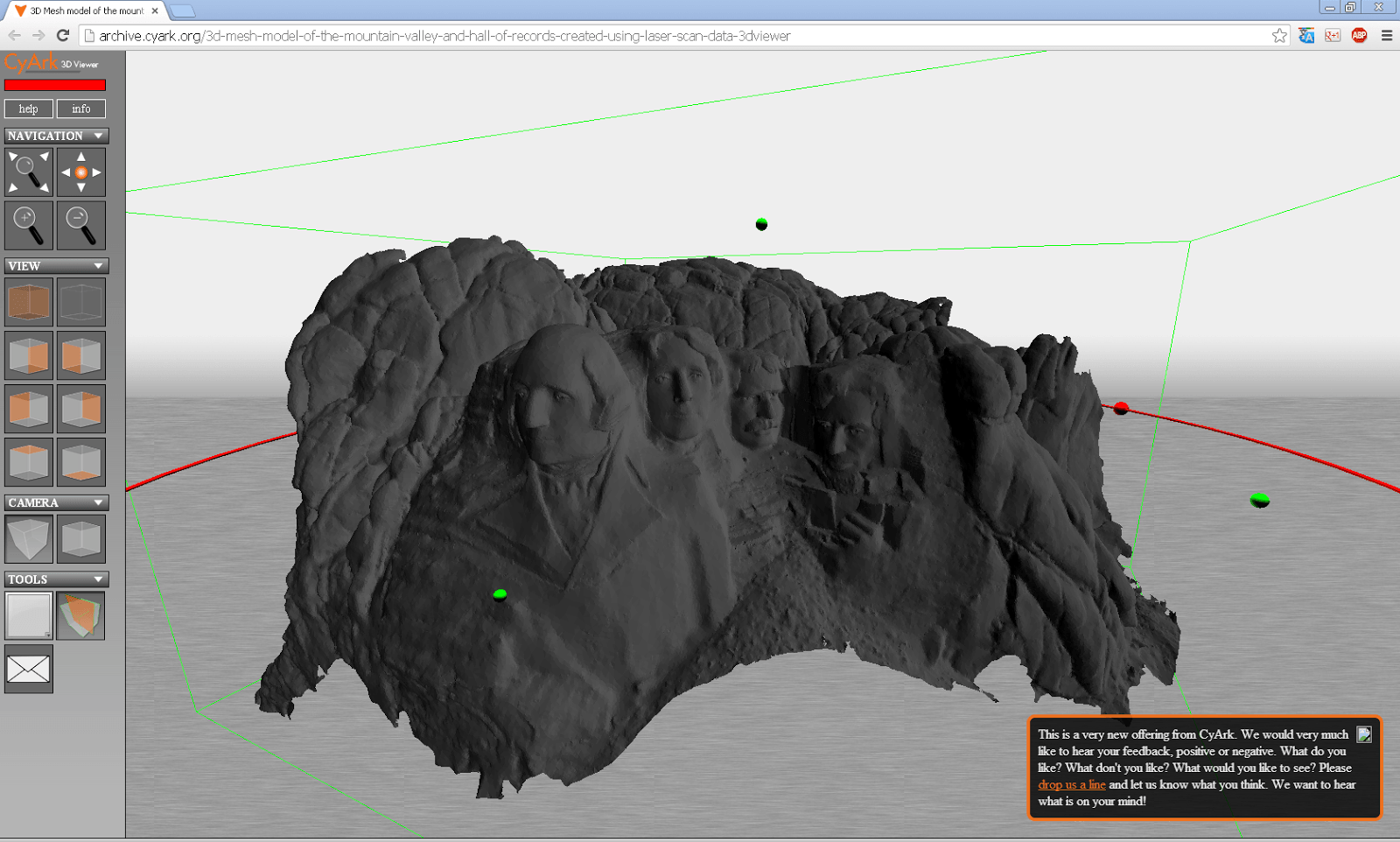Image resolution: width=1400 pixels, height=842 pixels.
Task: Collapse the NAVIGATION panel section
Action: click(99, 136)
